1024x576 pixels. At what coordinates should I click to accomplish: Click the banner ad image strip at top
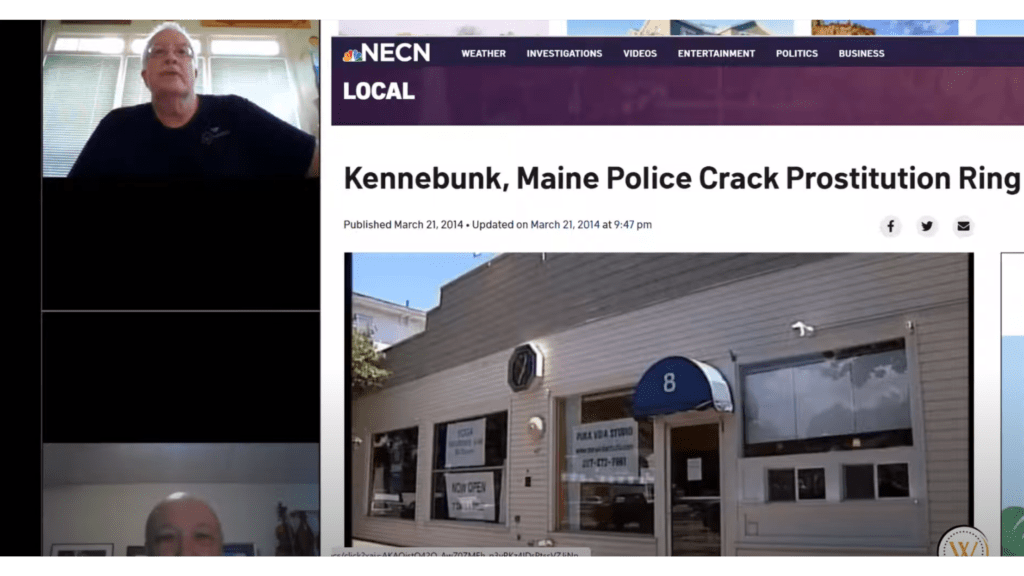pos(679,27)
